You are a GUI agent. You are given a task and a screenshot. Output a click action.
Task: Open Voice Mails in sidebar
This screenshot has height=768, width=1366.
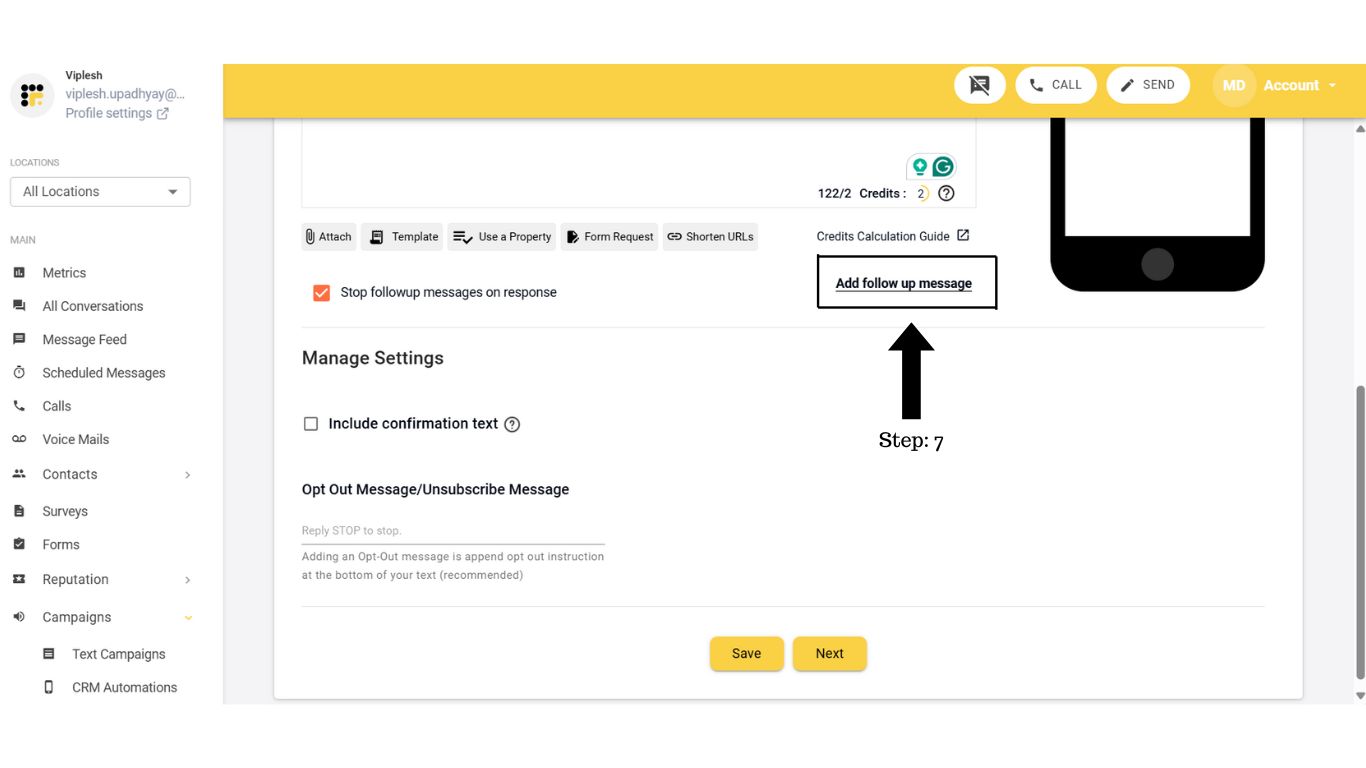(x=75, y=439)
